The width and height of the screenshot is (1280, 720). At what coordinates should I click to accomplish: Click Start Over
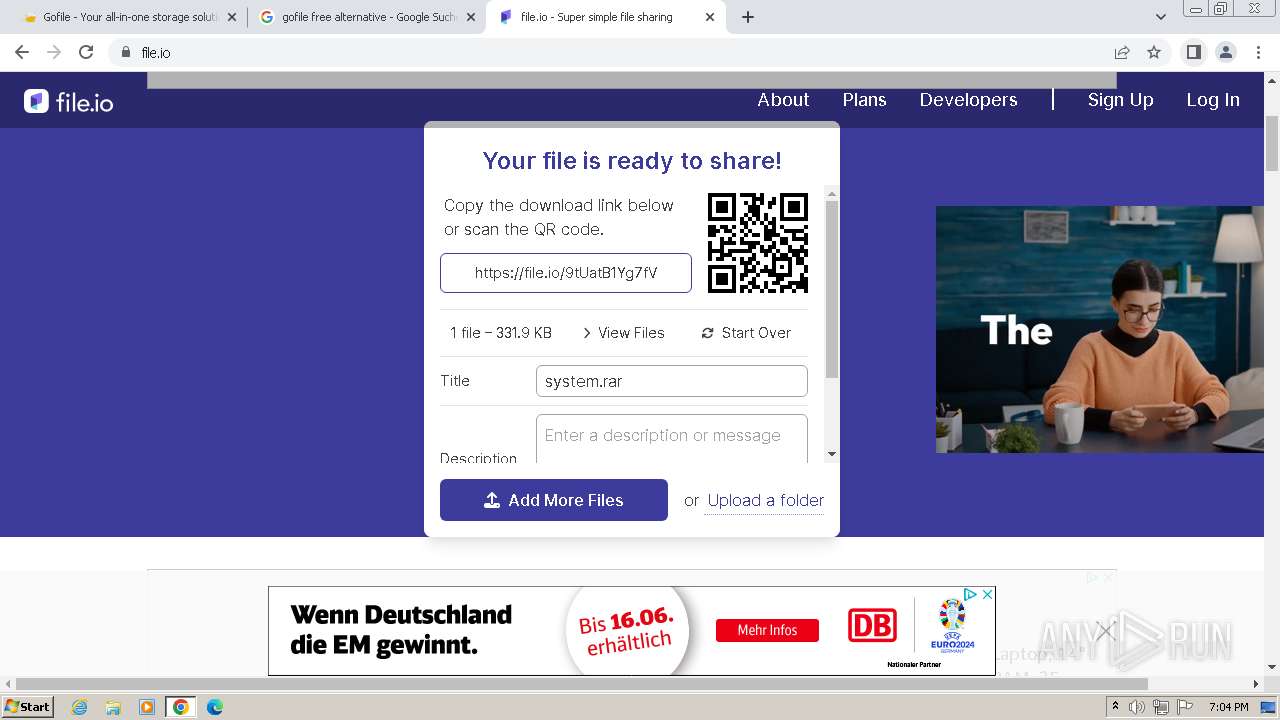point(746,333)
